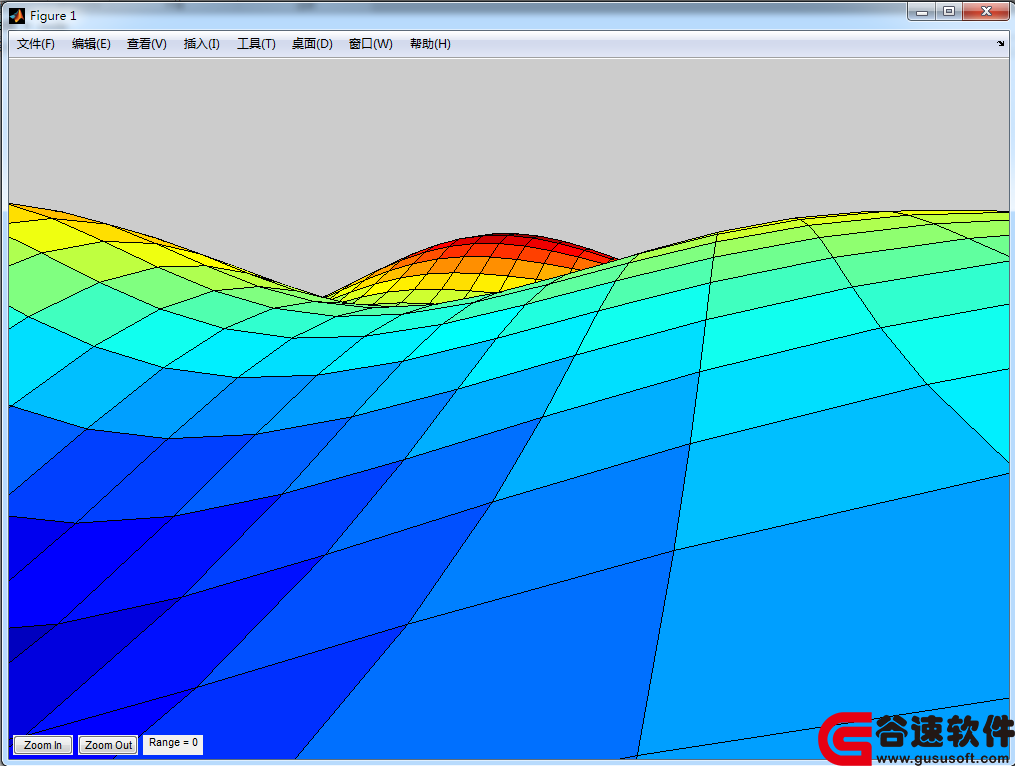Open the 帮助(H) menu
The height and width of the screenshot is (766, 1015).
430,44
